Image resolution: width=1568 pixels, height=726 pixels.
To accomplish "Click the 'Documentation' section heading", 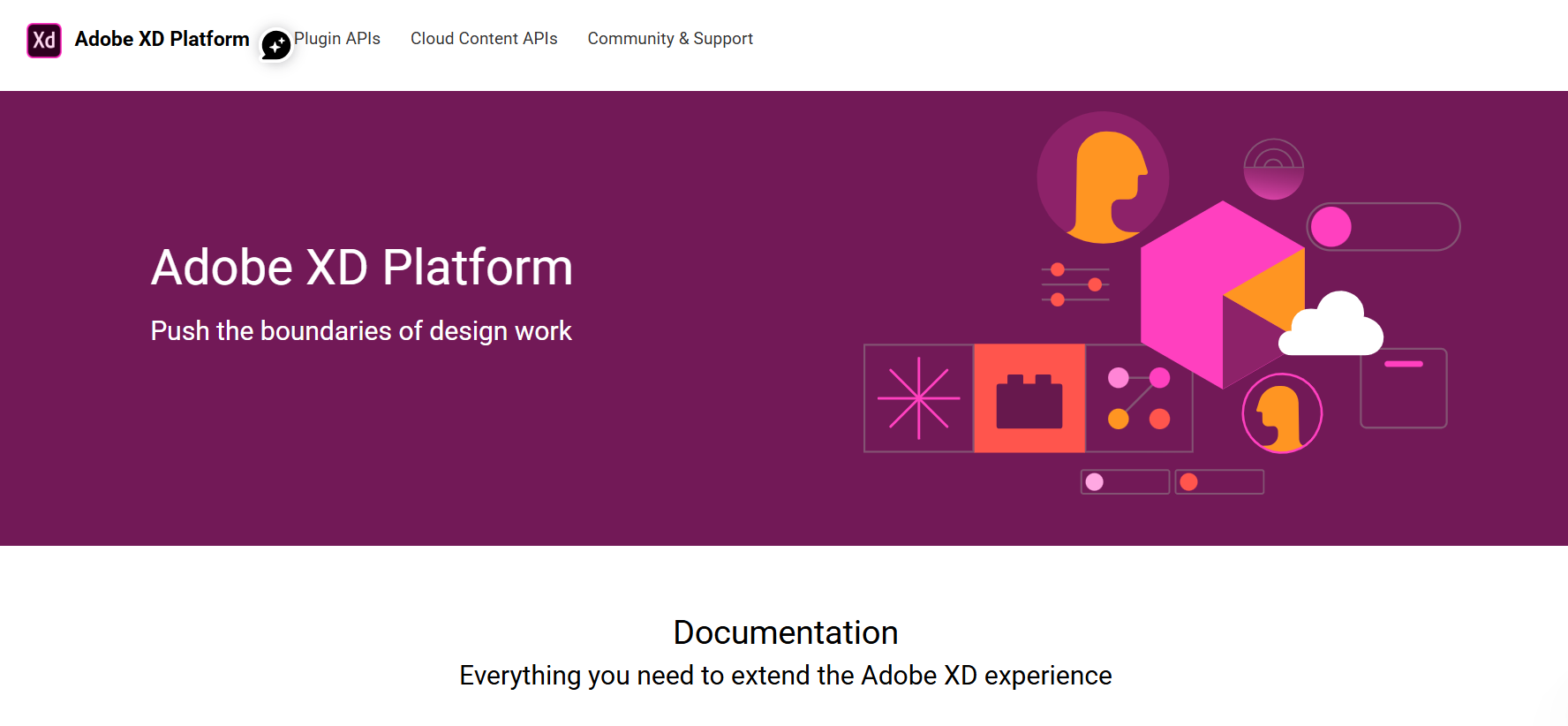I will [x=786, y=632].
